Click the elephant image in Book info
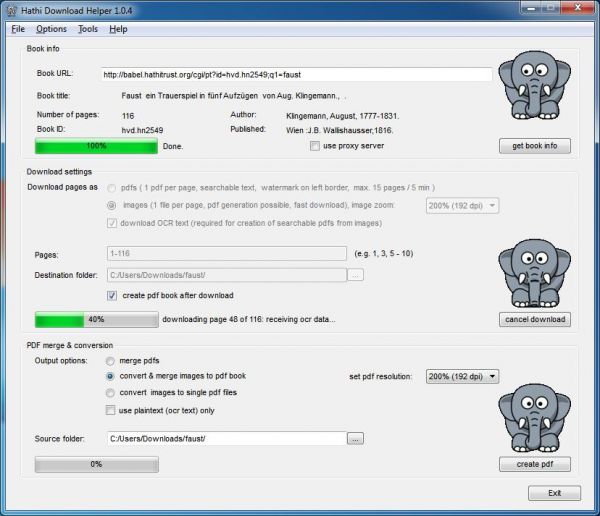Screen dimensions: 600x516 (534, 93)
